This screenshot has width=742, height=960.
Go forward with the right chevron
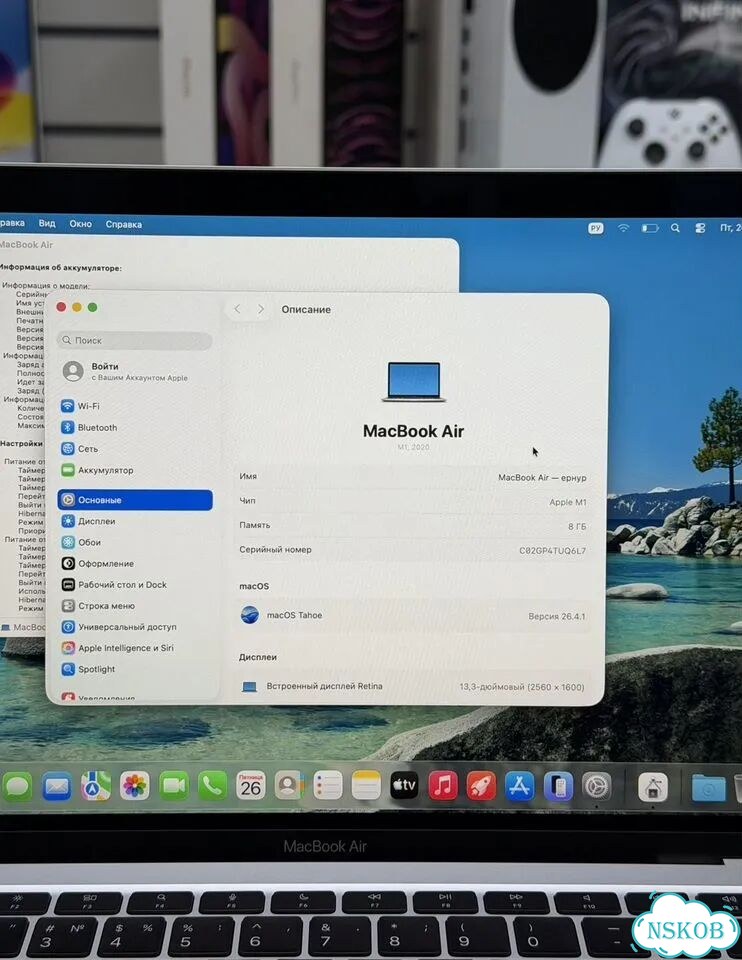pos(261,309)
